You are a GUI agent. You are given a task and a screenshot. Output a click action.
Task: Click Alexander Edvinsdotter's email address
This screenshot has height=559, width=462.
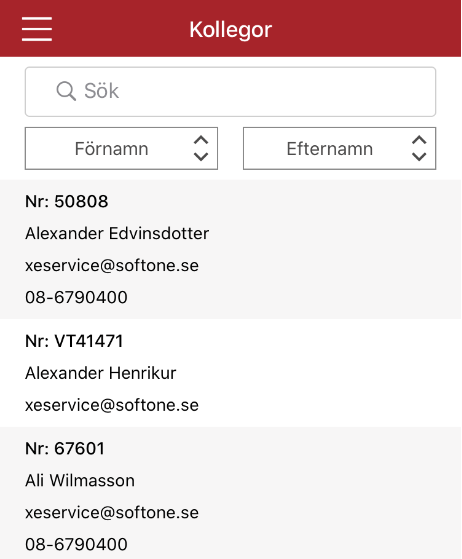coord(112,266)
